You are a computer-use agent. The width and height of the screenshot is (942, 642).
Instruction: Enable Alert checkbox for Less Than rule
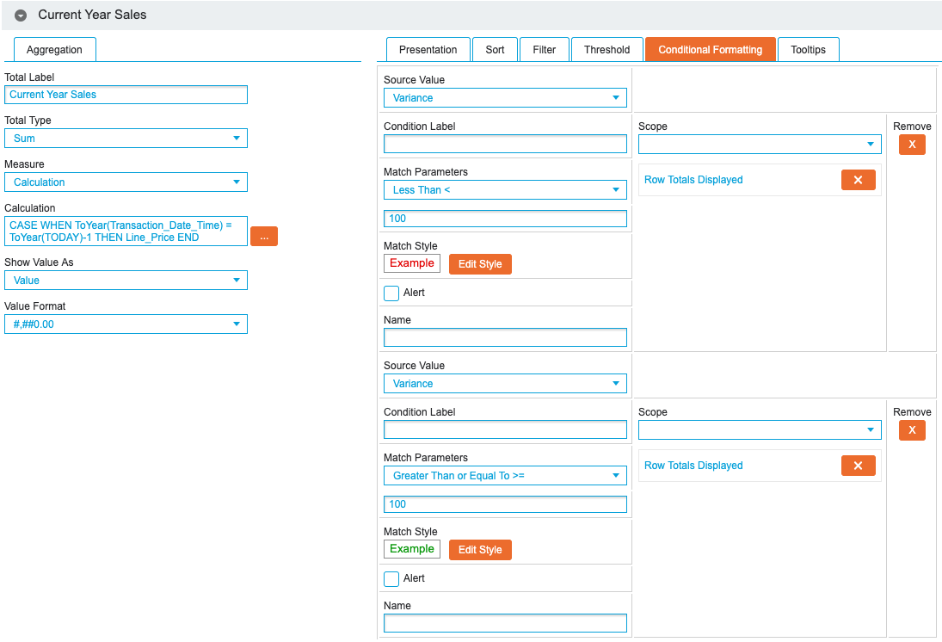(x=391, y=293)
